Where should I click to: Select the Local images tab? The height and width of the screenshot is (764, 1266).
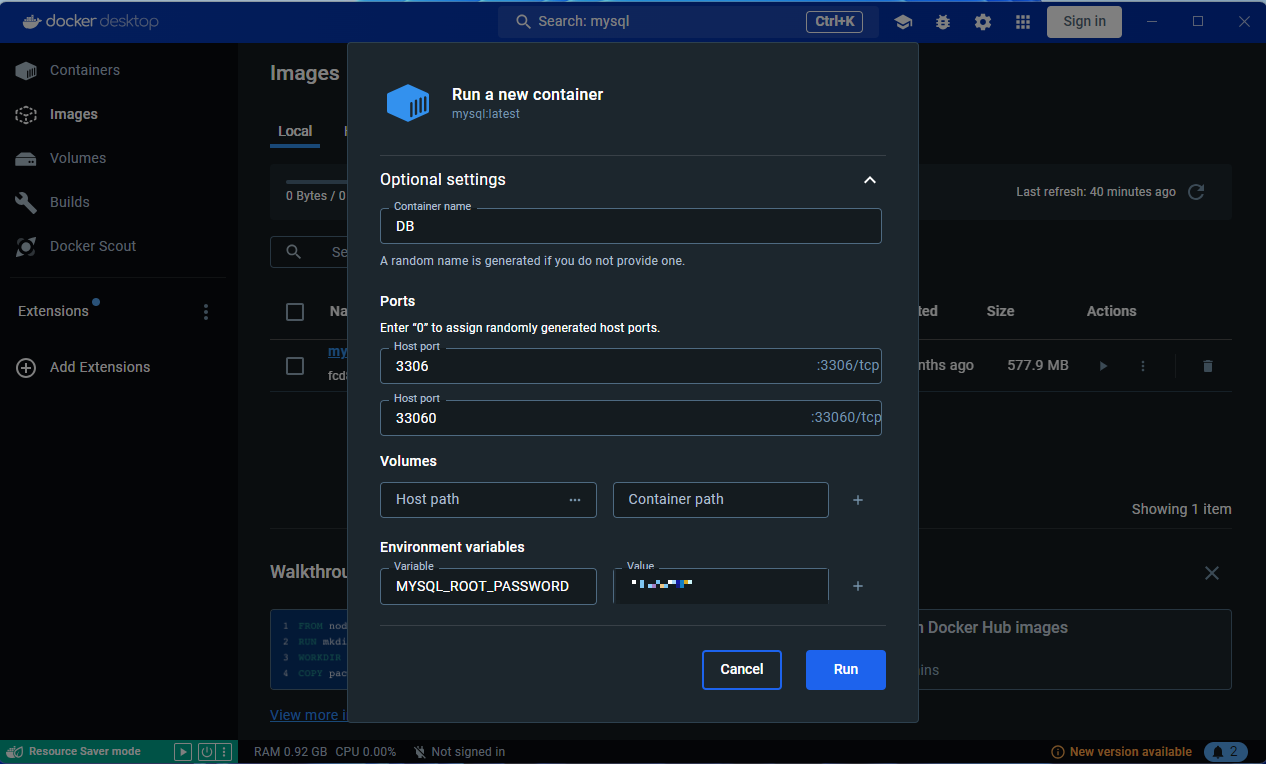[x=295, y=131]
